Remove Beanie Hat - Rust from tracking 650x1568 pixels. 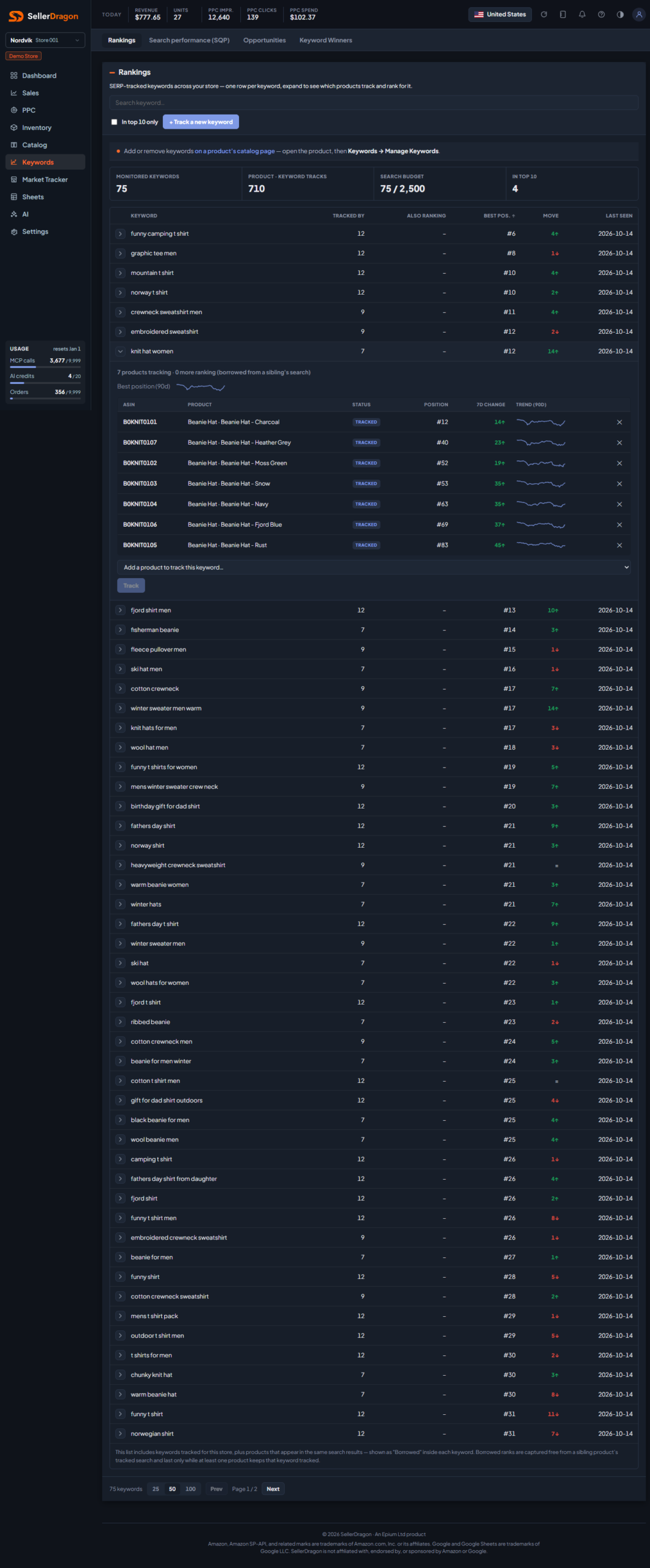[619, 545]
